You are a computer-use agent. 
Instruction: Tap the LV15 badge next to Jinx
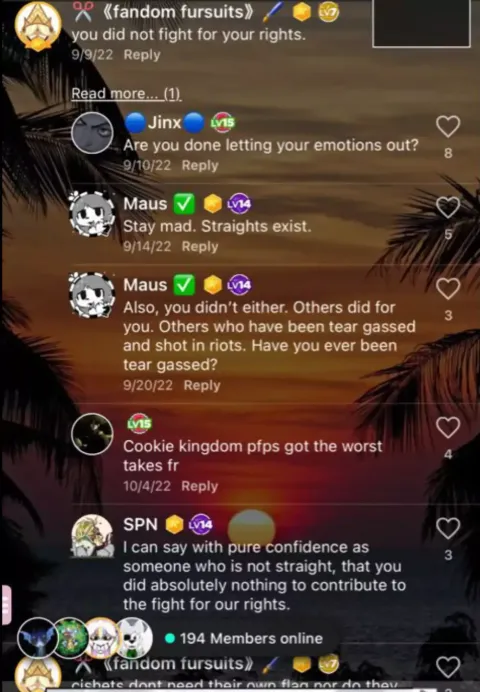coord(222,123)
